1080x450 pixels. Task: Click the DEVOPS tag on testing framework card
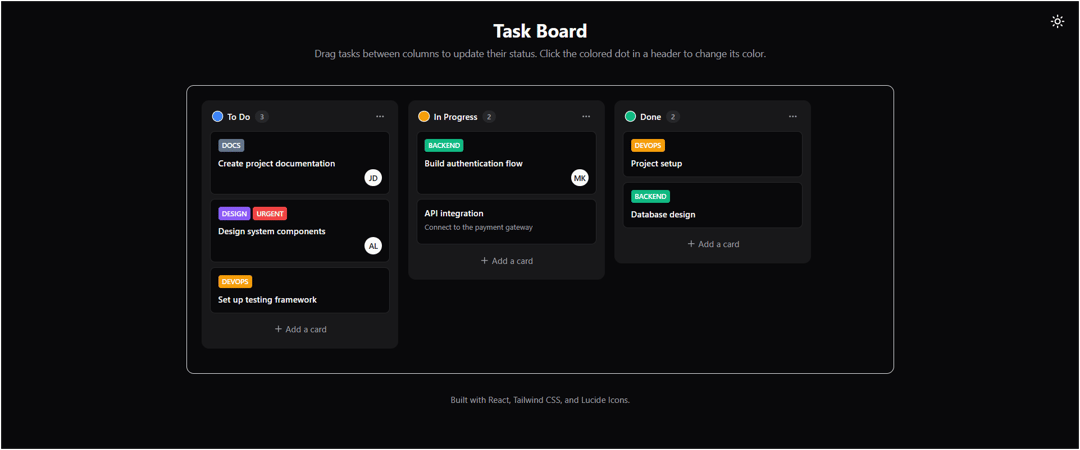235,281
